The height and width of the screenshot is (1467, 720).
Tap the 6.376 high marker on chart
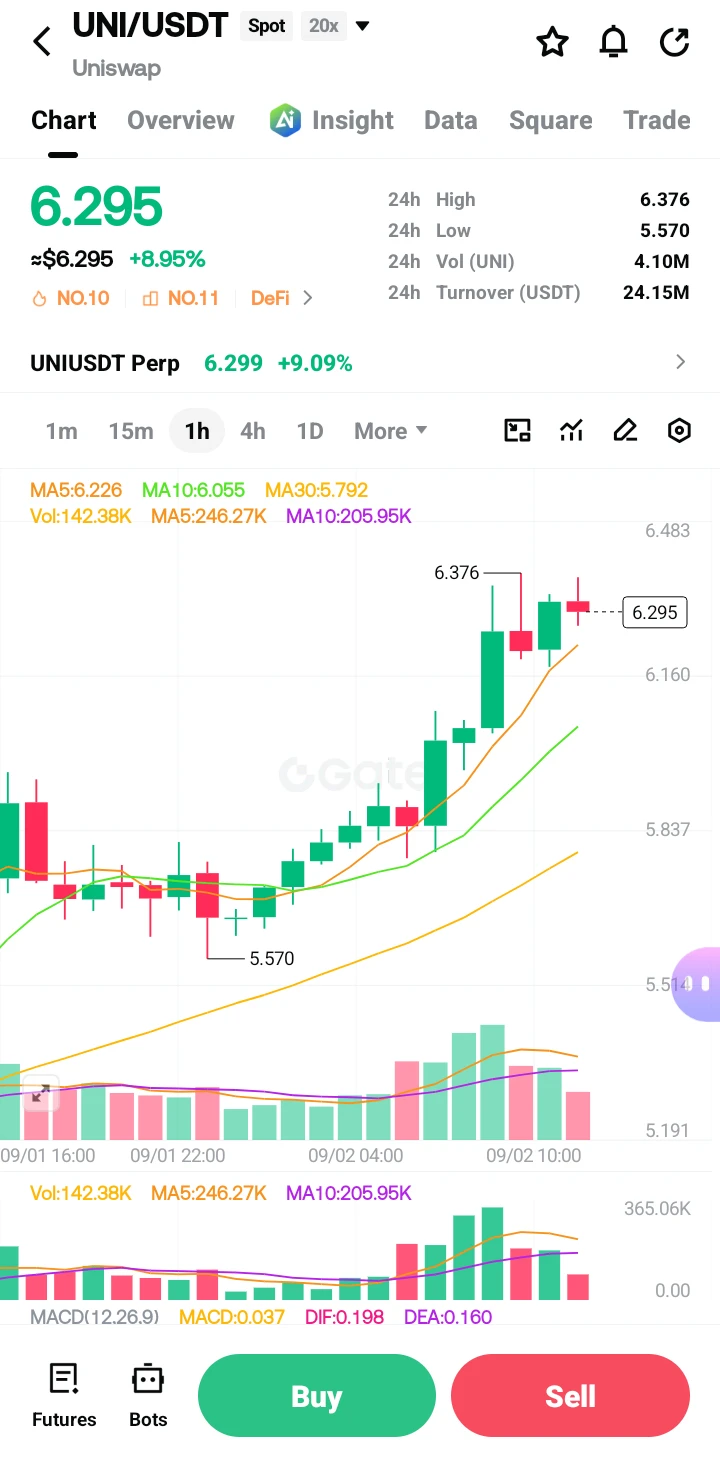(x=457, y=573)
